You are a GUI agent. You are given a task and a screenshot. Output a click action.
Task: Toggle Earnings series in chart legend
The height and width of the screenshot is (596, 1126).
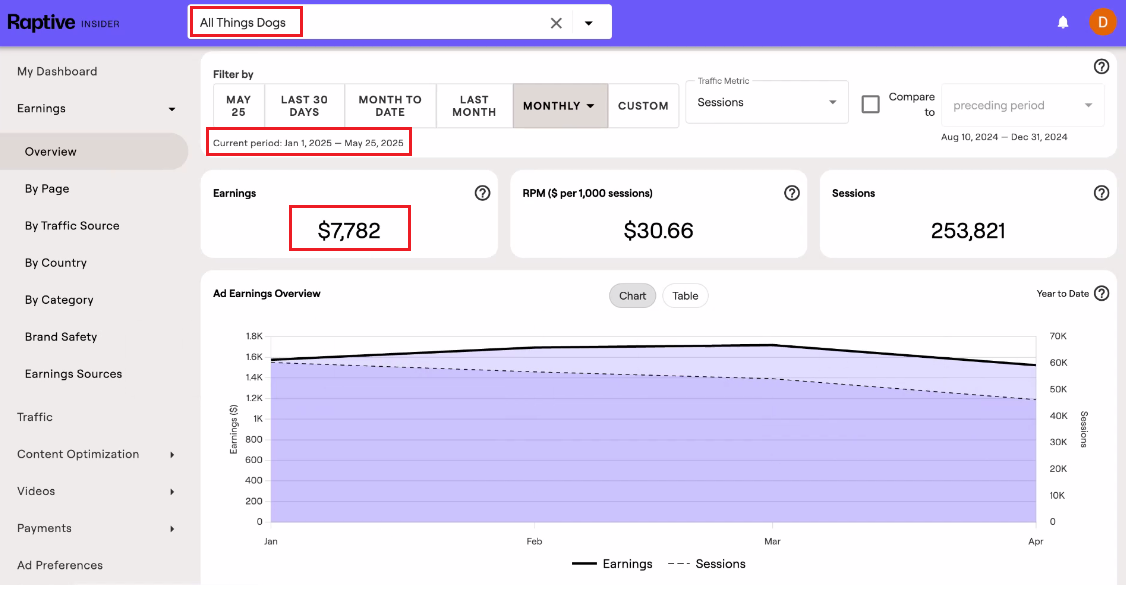click(613, 564)
